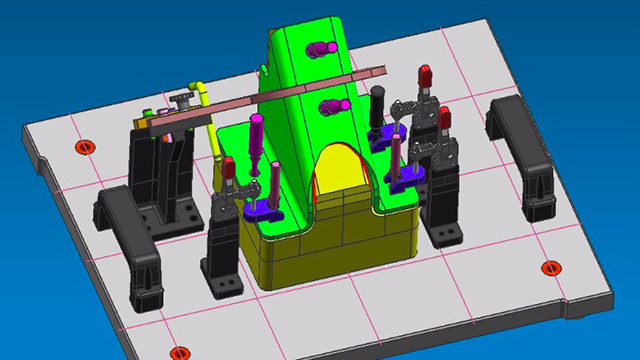Select the knurled knob on the left fixture
The image size is (640, 360).
click(182, 100)
